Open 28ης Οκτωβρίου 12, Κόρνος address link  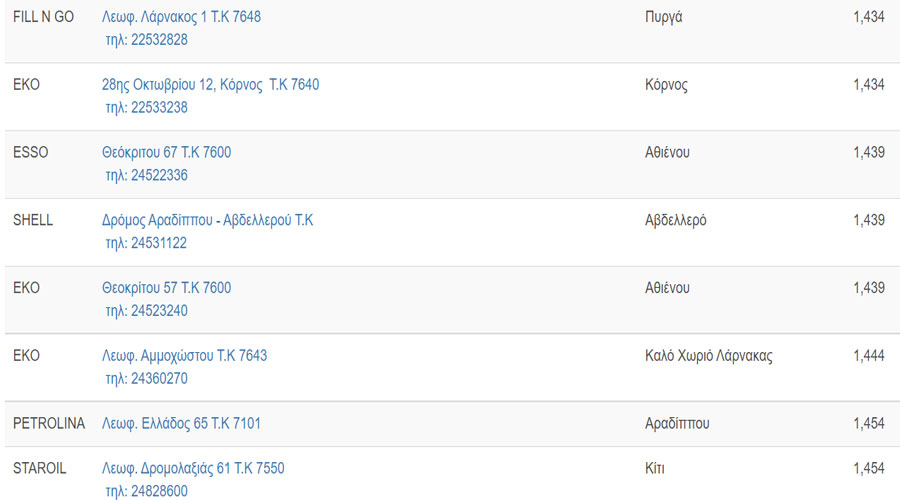point(211,85)
